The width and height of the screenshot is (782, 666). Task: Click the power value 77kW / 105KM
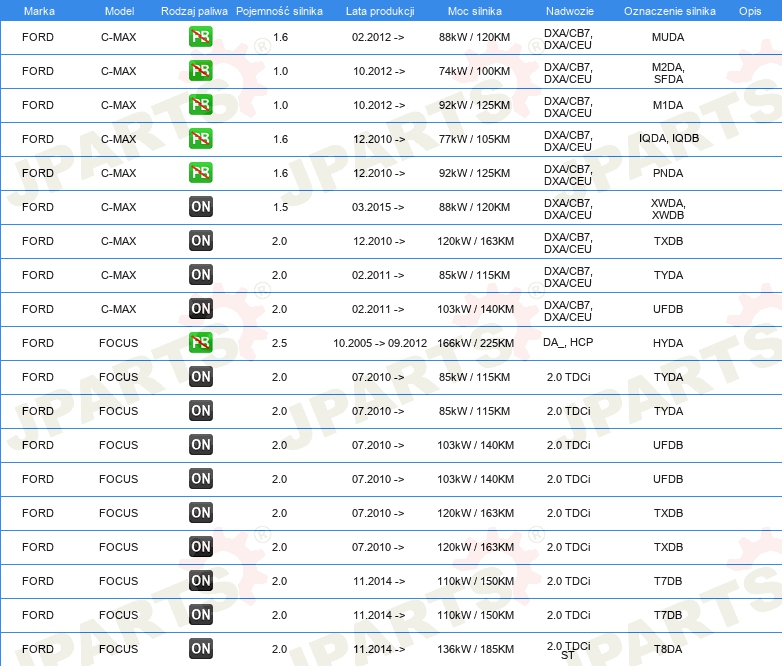coord(474,139)
